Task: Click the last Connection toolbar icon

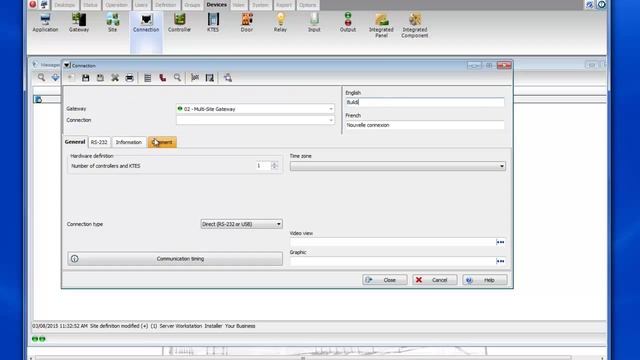Action: 228,78
